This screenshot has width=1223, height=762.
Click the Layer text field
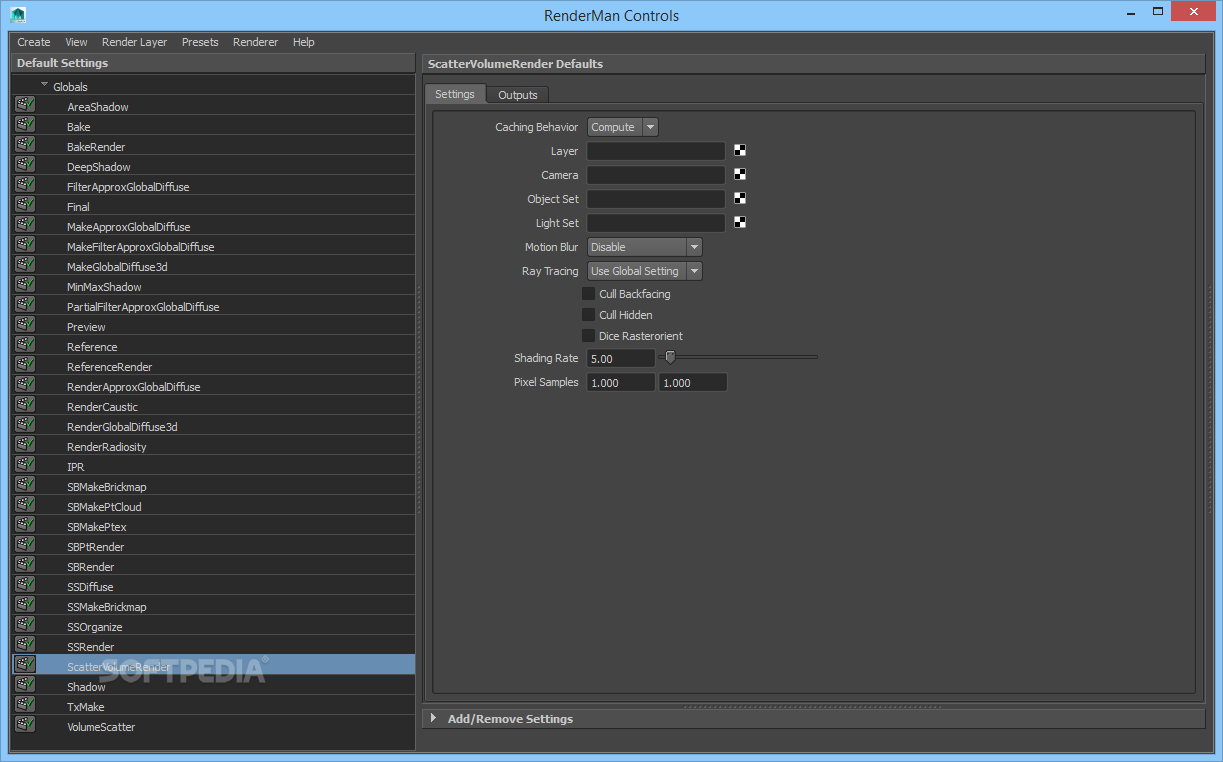pyautogui.click(x=656, y=151)
